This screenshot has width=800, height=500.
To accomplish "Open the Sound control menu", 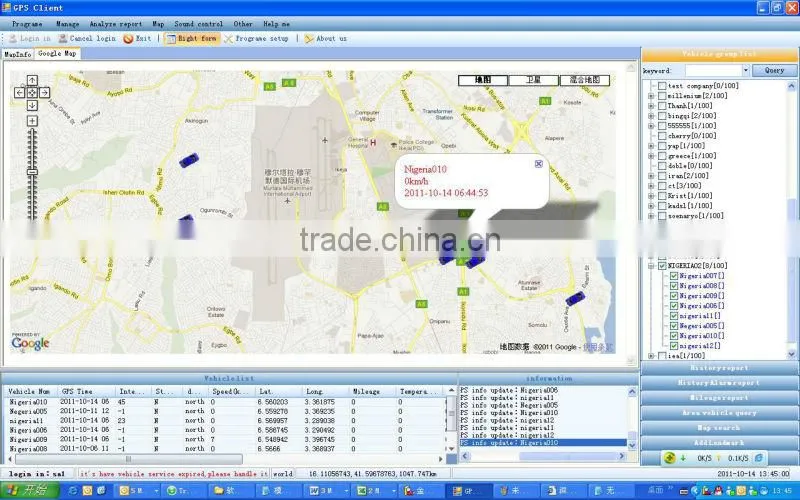I will [198, 24].
